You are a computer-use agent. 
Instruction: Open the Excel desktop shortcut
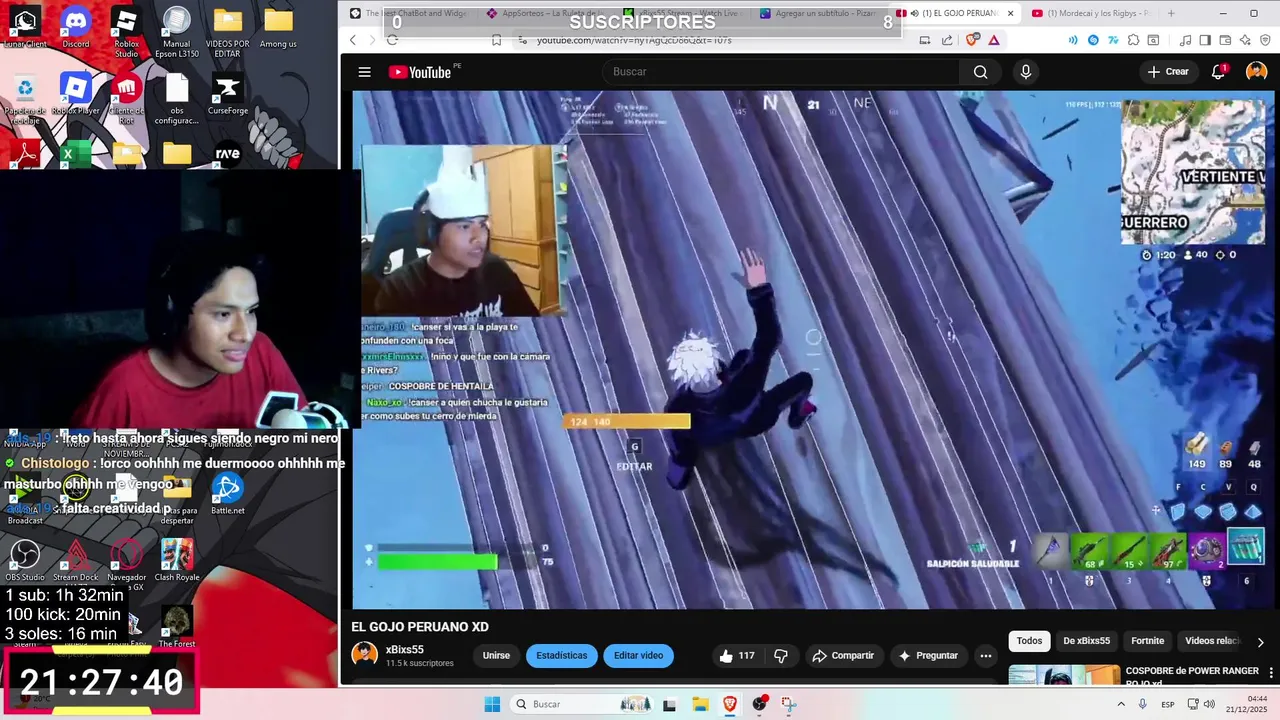pos(75,154)
